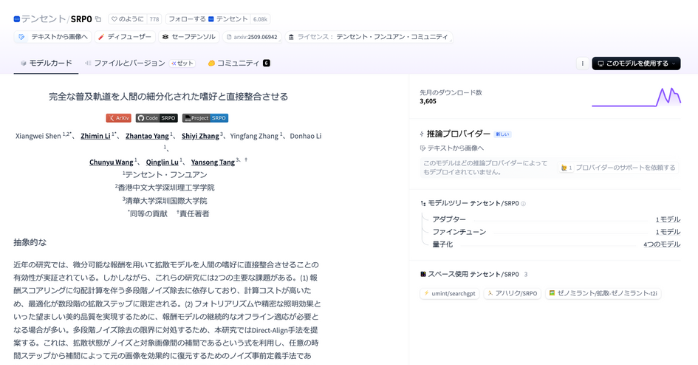Viewport: 698px width, 365px height.
Task: Open the arxiv:2509.06942 tag
Action: pos(252,37)
